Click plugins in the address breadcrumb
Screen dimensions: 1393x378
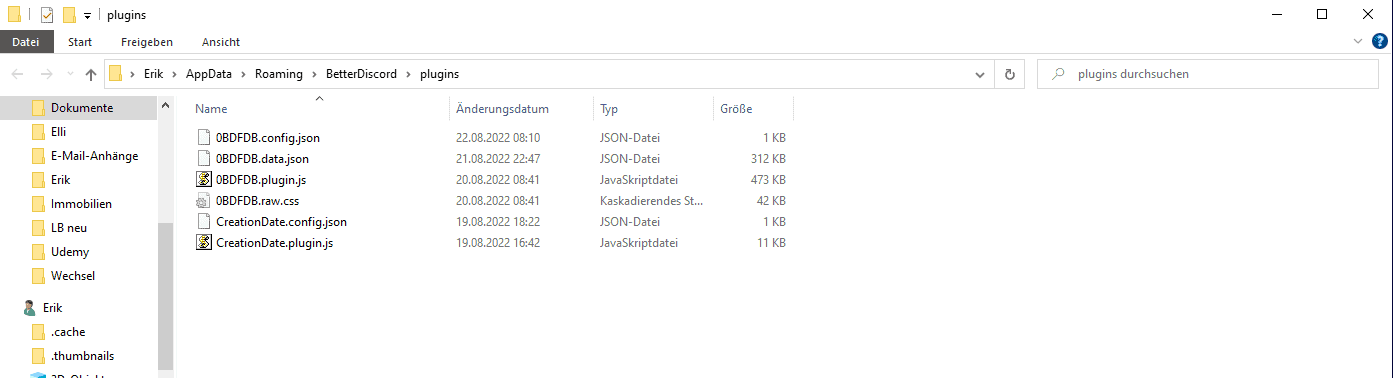pos(440,74)
